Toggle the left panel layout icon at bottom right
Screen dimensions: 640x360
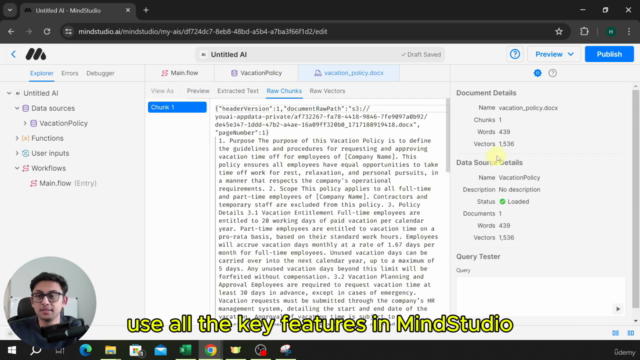point(616,333)
